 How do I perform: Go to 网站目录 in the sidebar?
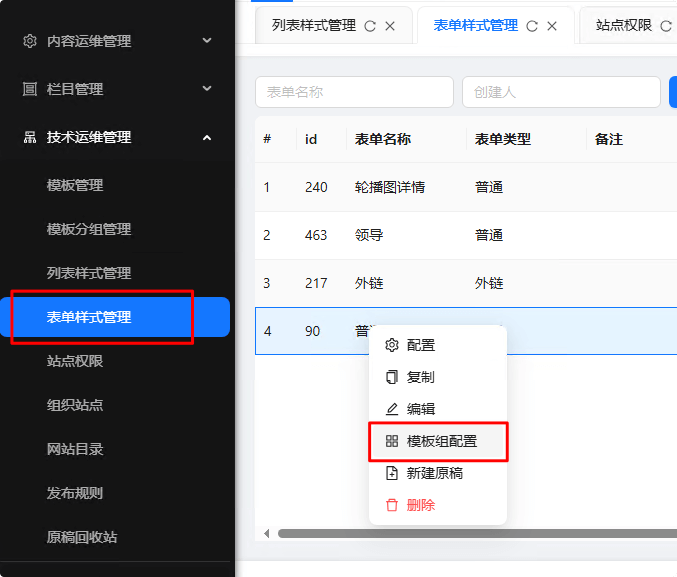coord(75,449)
